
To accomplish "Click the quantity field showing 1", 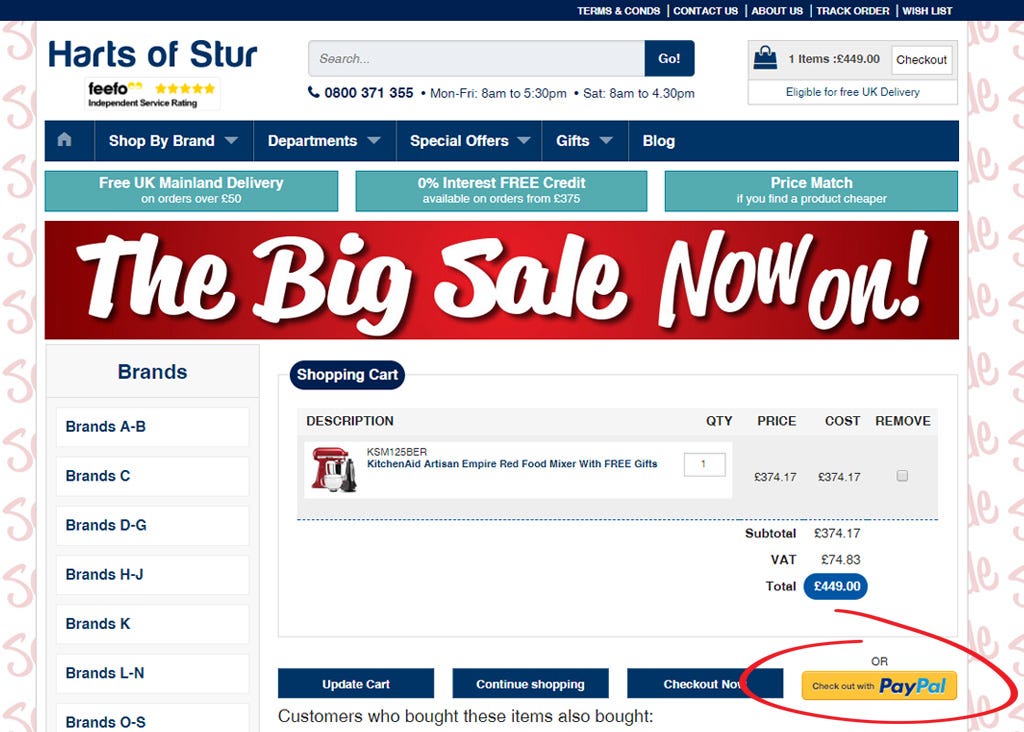I will pyautogui.click(x=705, y=464).
